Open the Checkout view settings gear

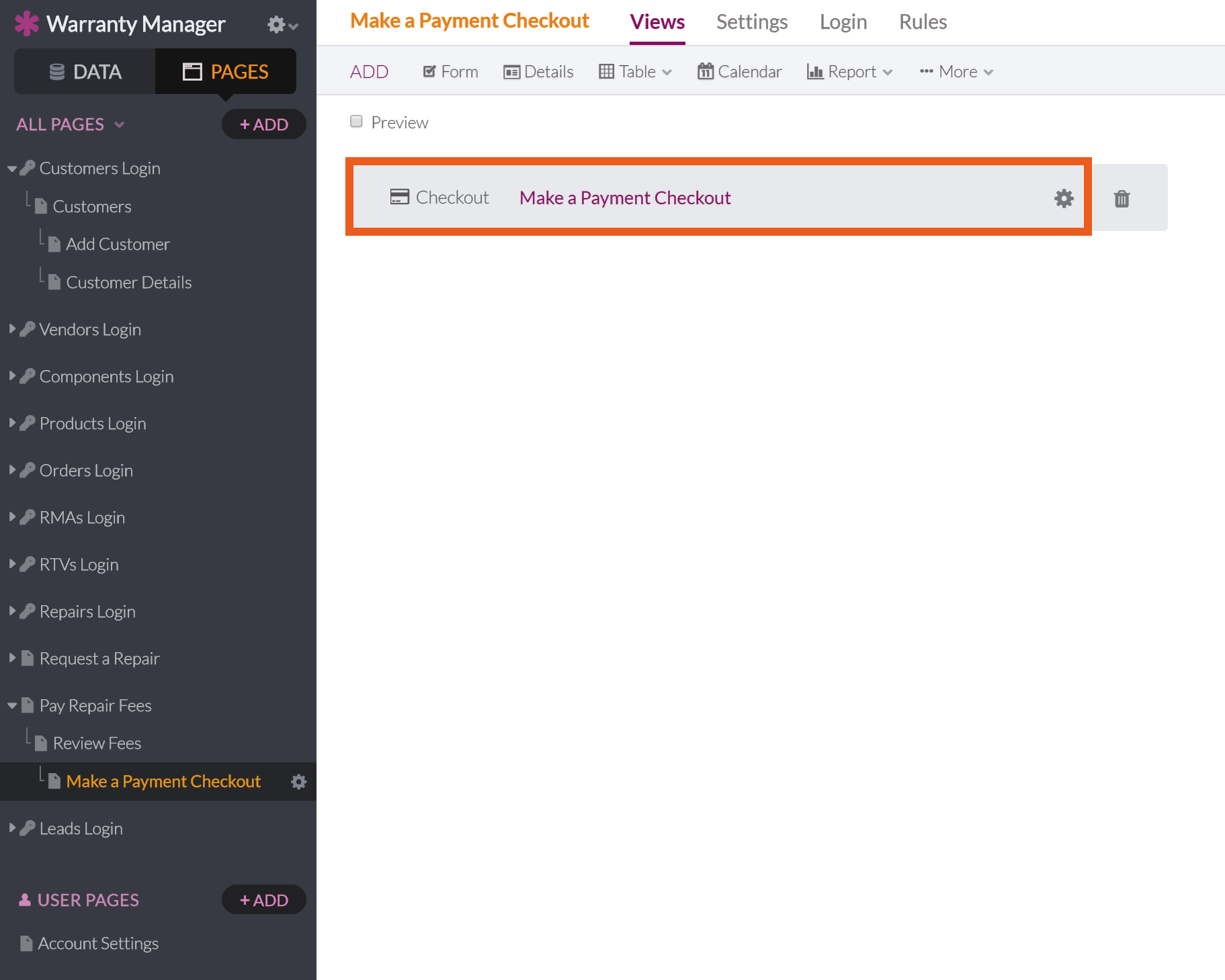point(1064,198)
